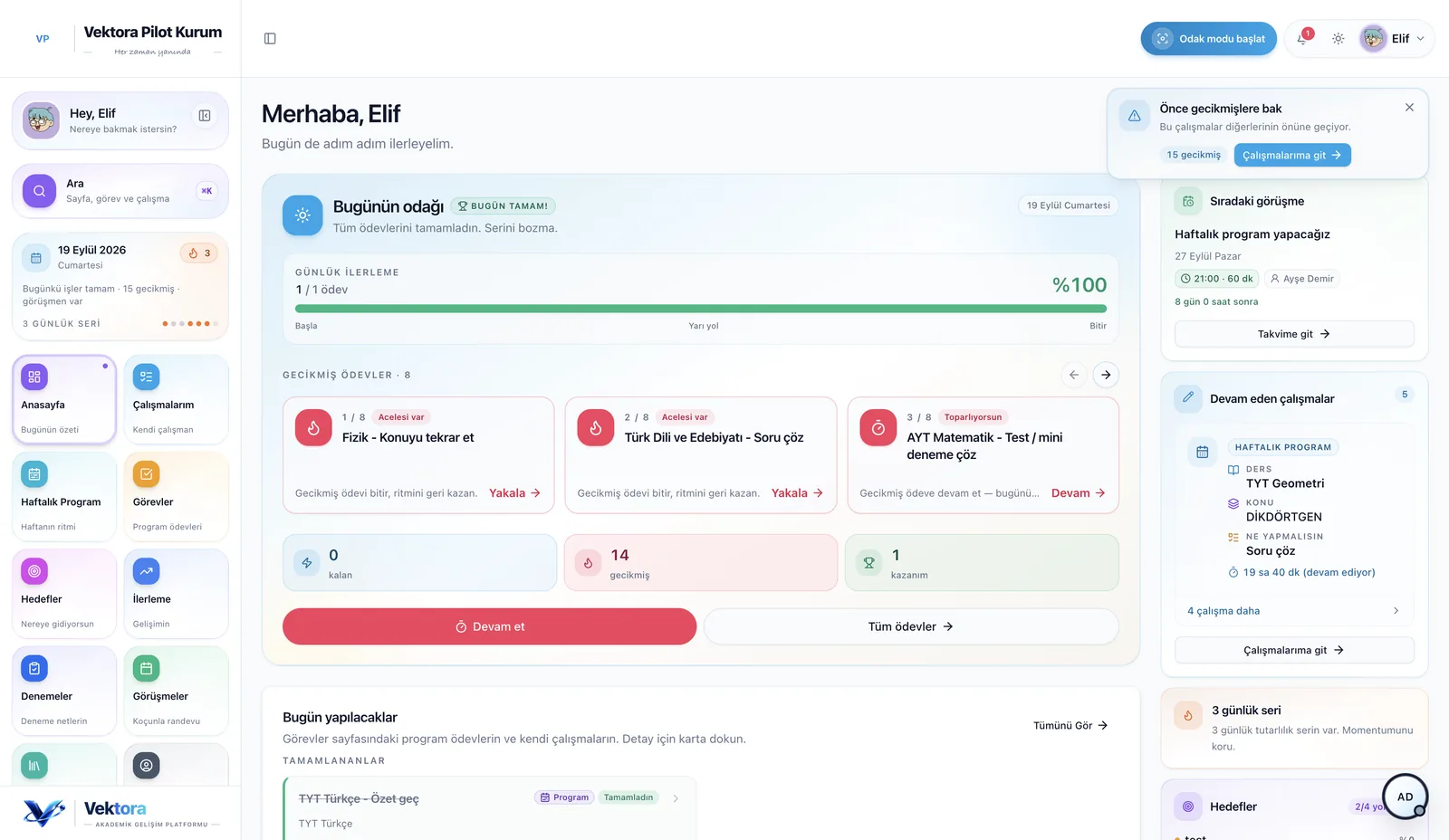This screenshot has width=1449, height=840.
Task: Open Tüm ödevler
Action: pyautogui.click(x=911, y=626)
